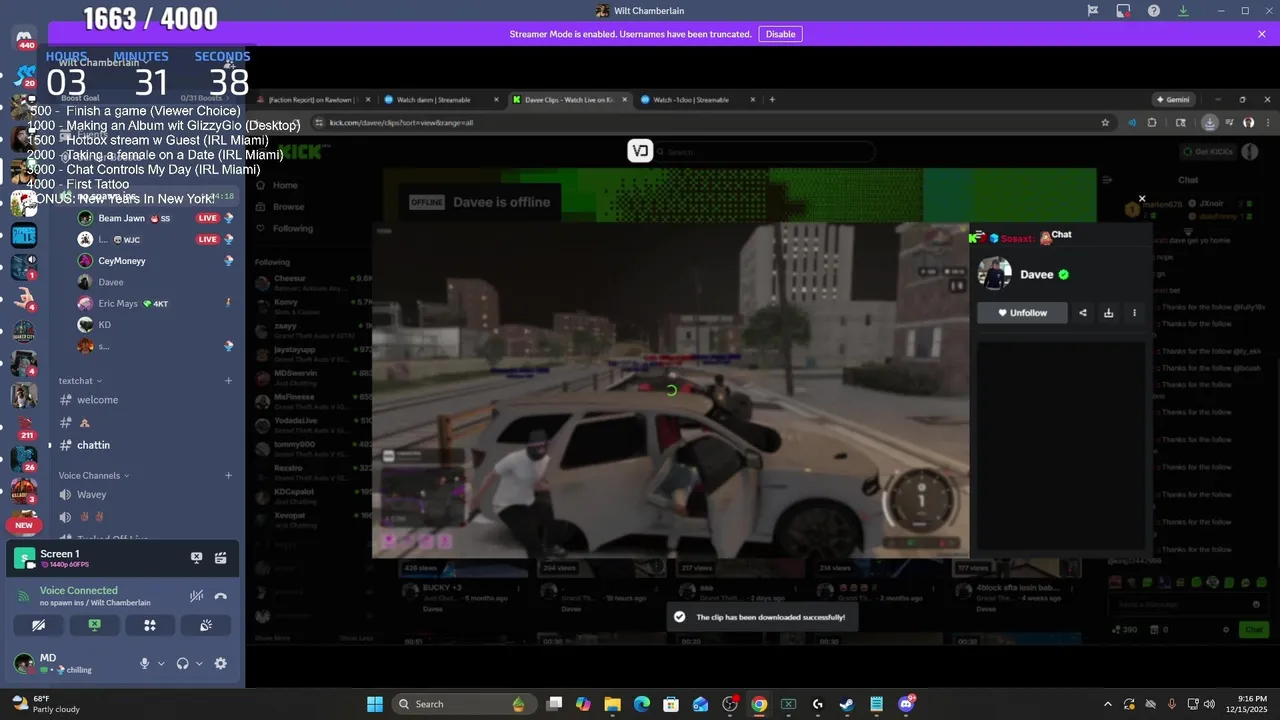Switch to Watch damn Streamable tab
1280x720 pixels.
pyautogui.click(x=441, y=100)
